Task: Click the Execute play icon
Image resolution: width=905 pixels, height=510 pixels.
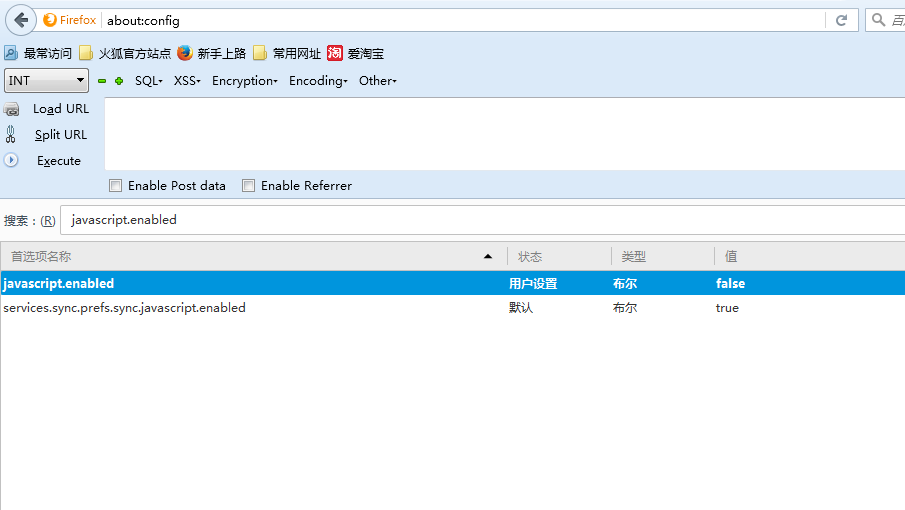Action: pos(11,160)
